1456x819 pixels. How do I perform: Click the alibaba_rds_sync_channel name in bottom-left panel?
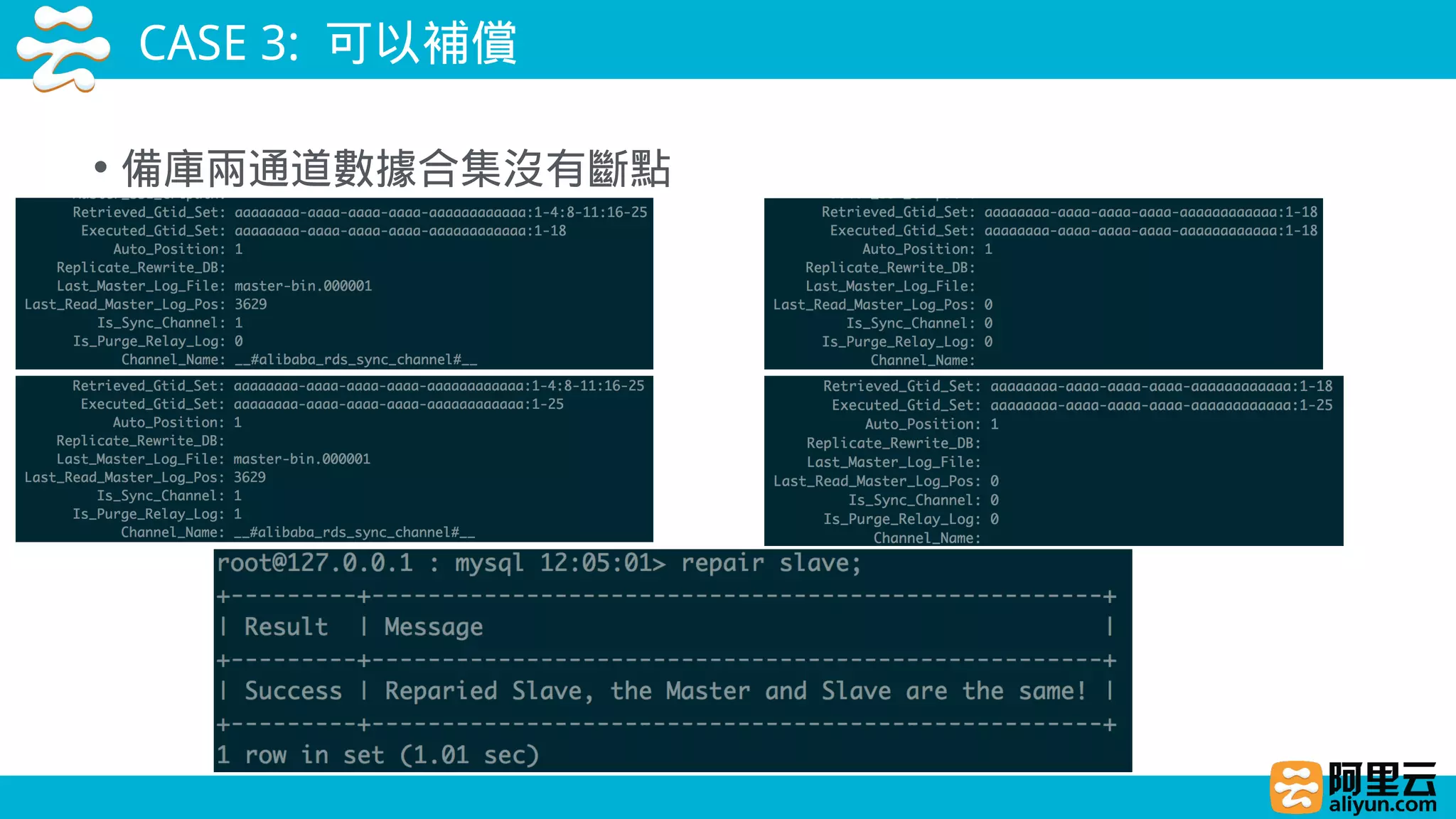tap(354, 532)
